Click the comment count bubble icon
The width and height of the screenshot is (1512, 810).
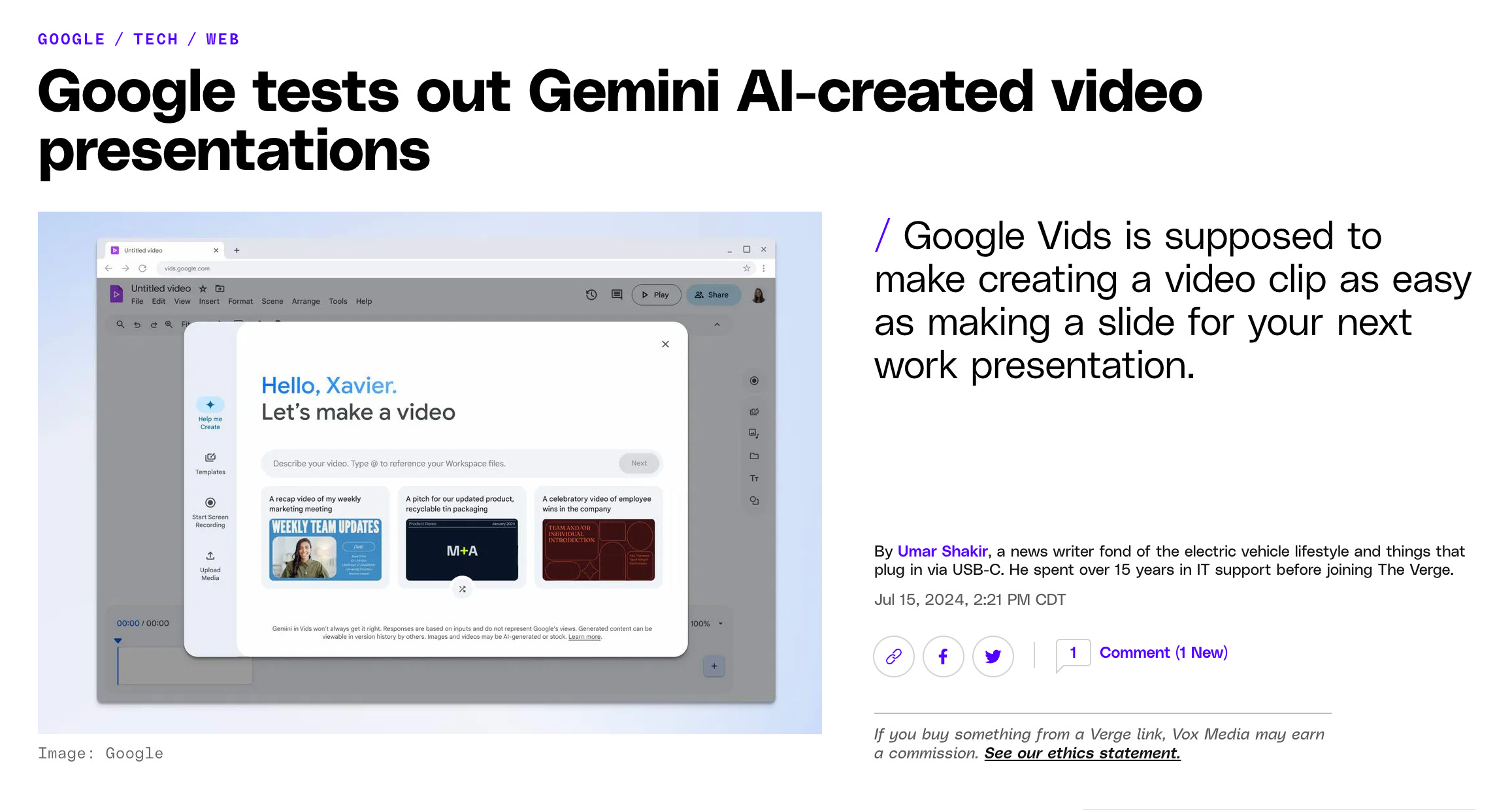[x=1073, y=653]
